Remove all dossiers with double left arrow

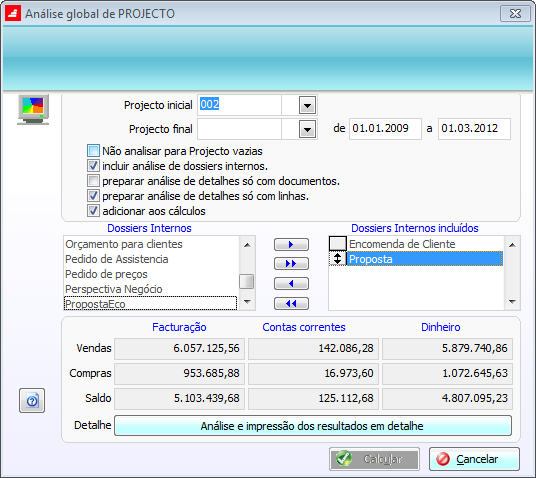pos(291,303)
